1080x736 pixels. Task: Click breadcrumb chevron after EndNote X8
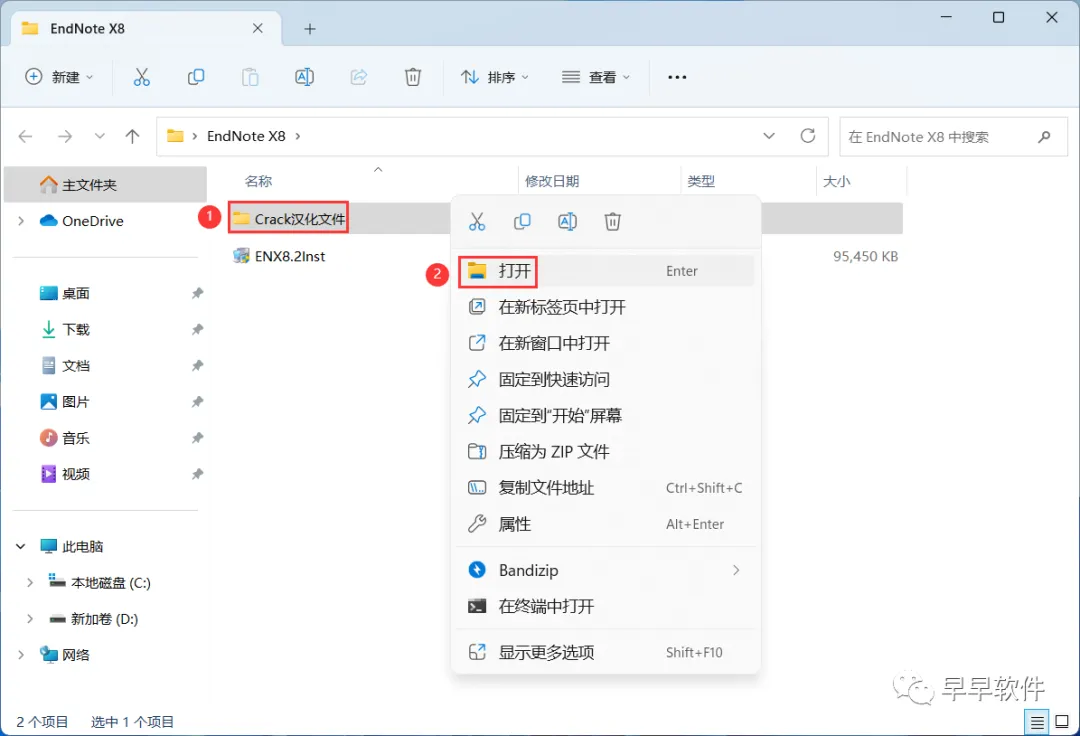(x=298, y=136)
